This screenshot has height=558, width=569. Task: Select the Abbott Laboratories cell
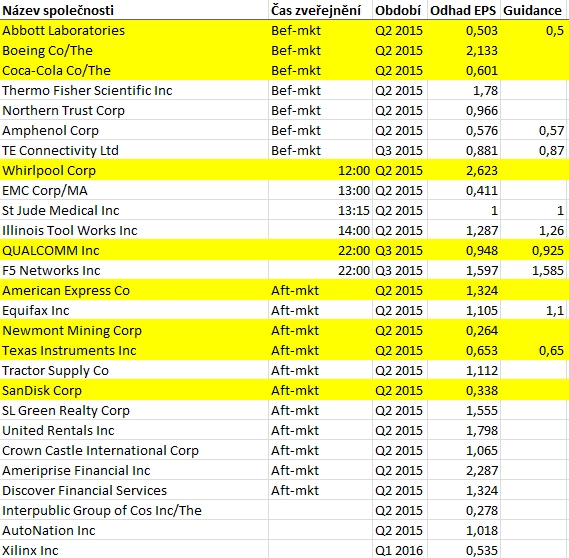(134, 30)
